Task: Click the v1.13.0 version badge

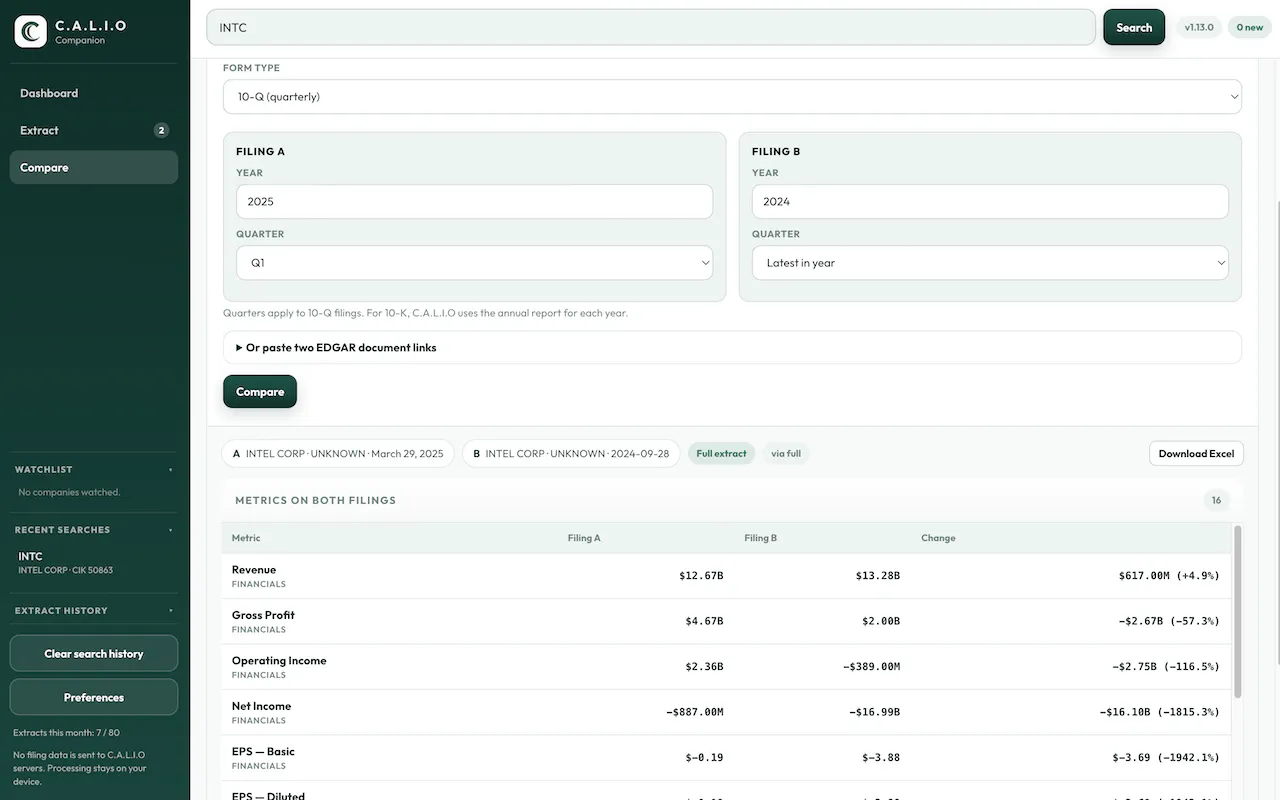Action: point(1199,27)
